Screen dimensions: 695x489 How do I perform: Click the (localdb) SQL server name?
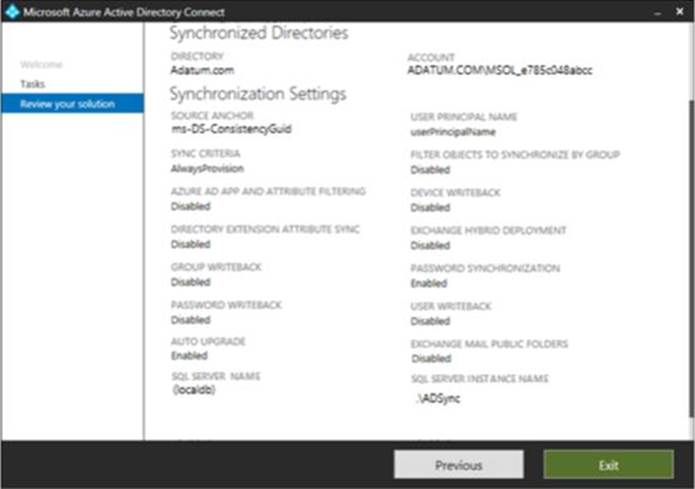pyautogui.click(x=194, y=390)
